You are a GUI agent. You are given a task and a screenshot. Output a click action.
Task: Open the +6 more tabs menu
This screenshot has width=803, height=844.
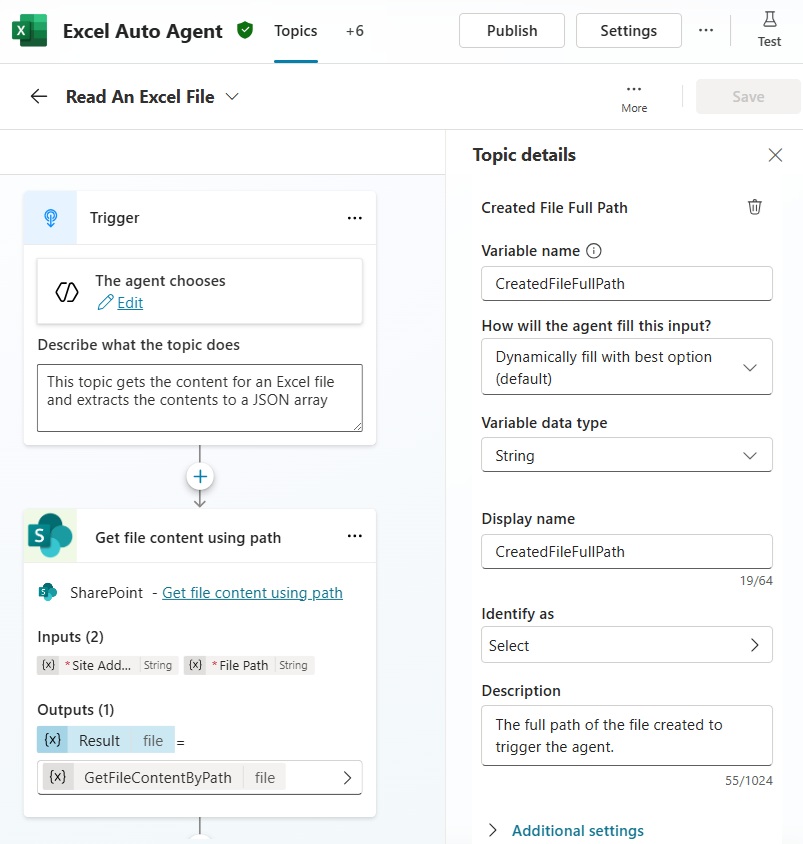click(355, 31)
